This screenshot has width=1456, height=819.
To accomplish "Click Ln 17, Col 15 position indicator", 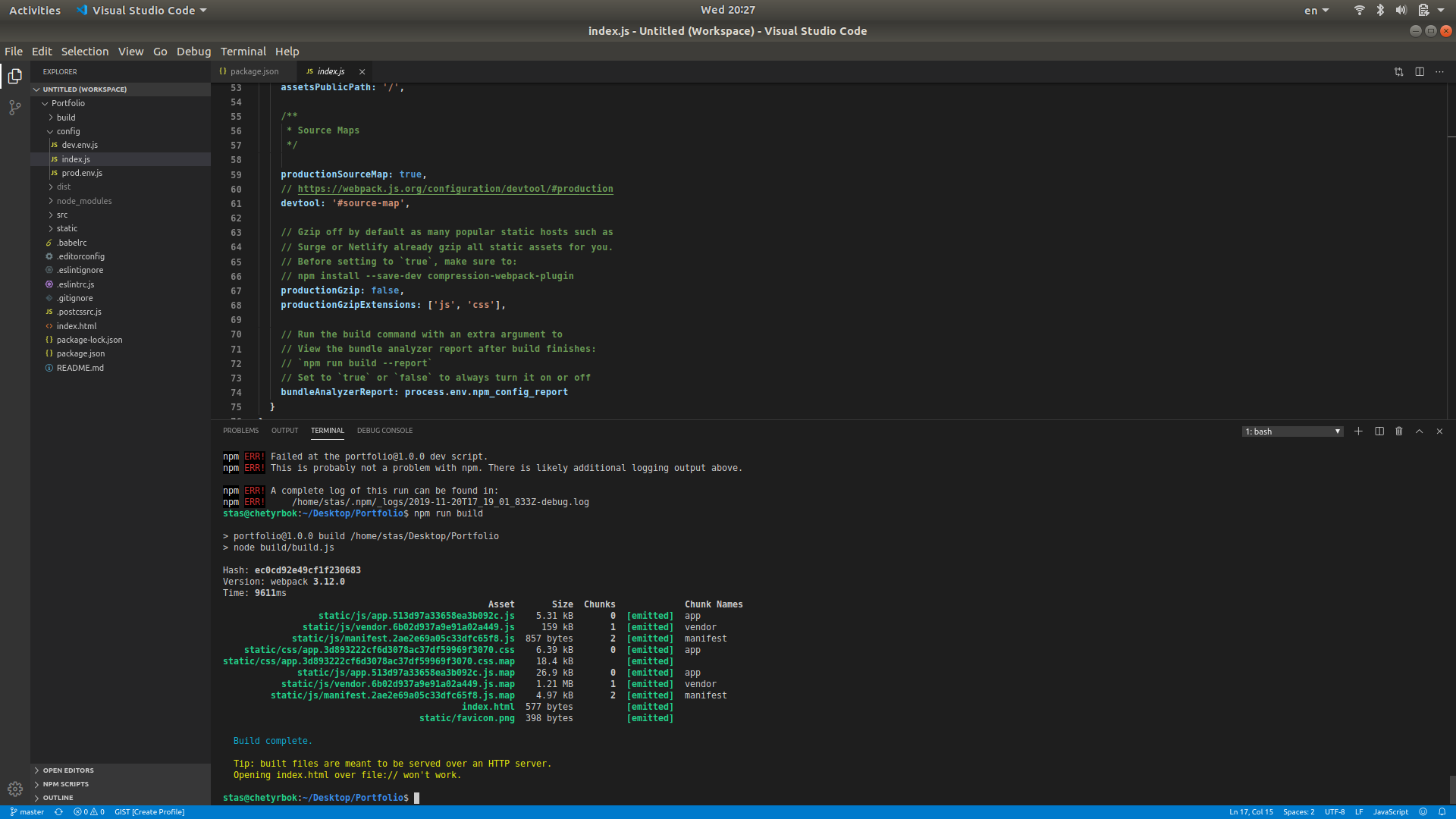I will (1250, 812).
